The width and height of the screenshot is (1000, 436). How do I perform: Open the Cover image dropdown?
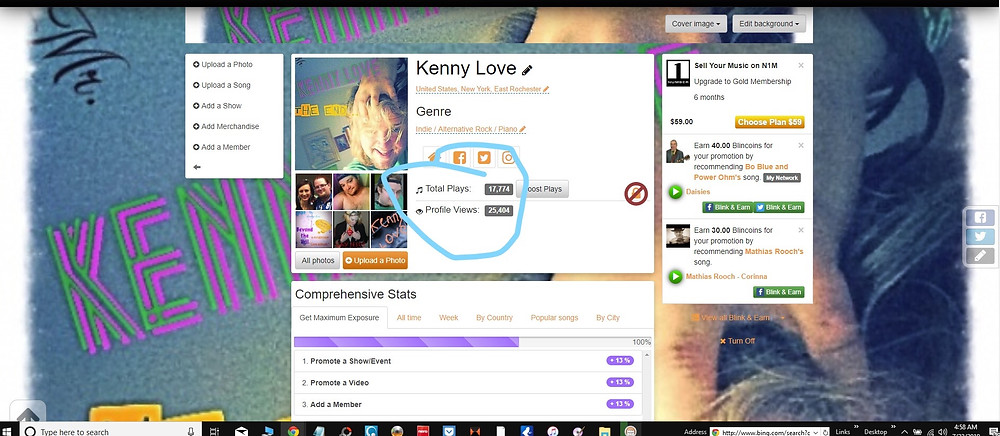(696, 24)
